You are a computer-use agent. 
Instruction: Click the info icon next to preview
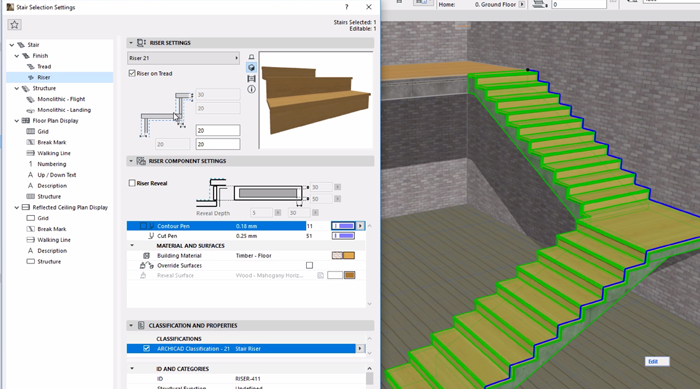click(251, 89)
